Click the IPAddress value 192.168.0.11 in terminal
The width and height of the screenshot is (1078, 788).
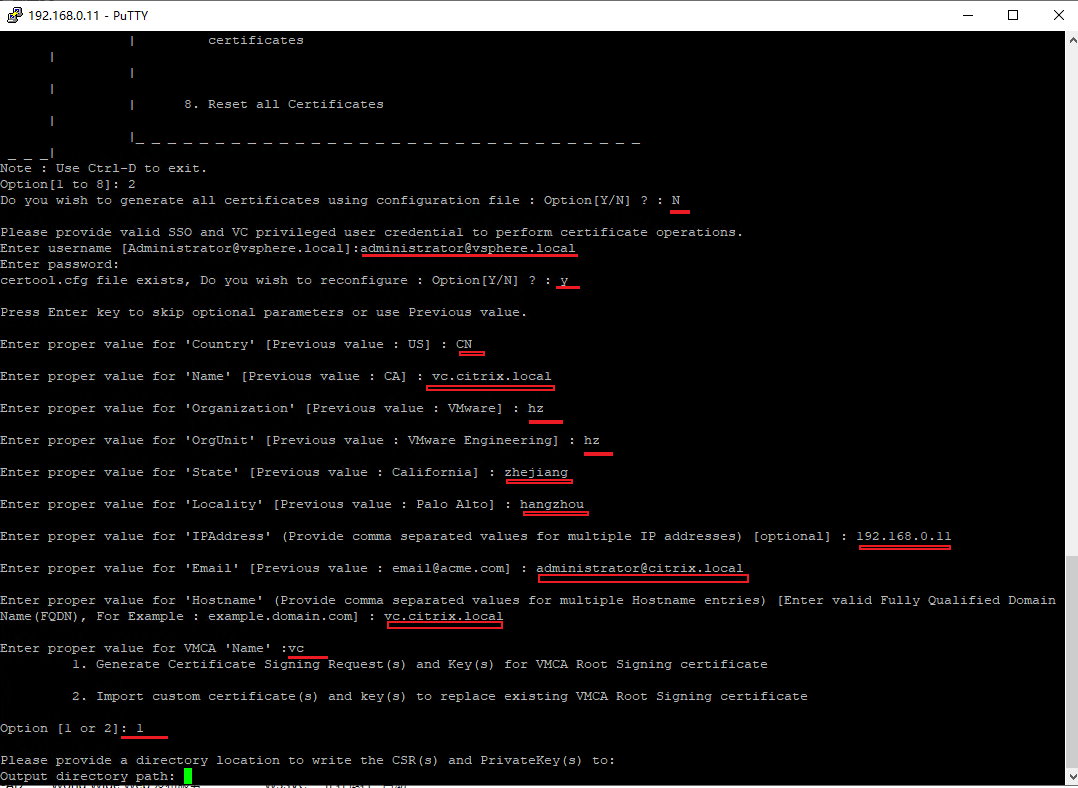(x=903, y=536)
